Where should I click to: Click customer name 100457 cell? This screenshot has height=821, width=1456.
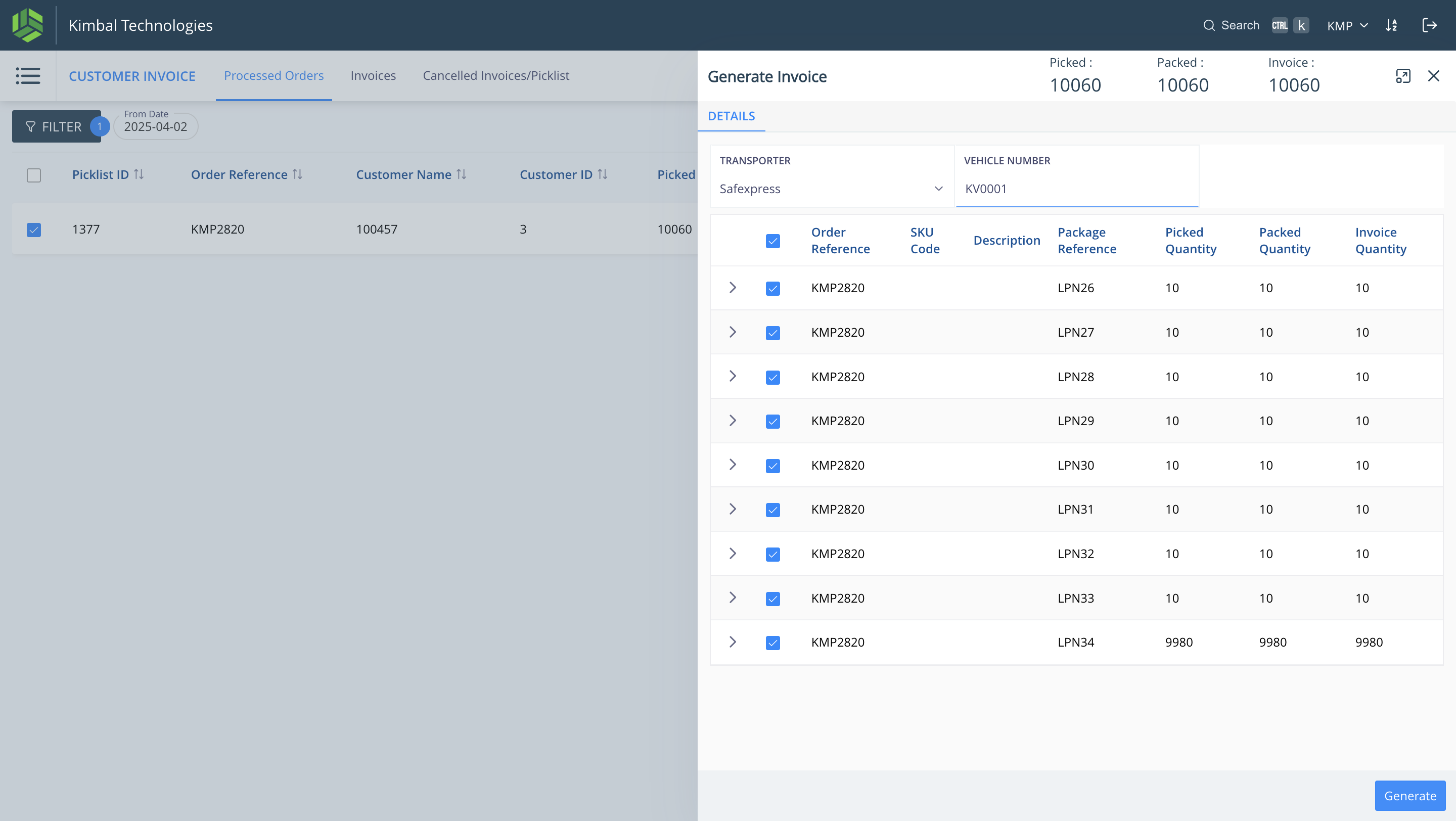click(377, 229)
